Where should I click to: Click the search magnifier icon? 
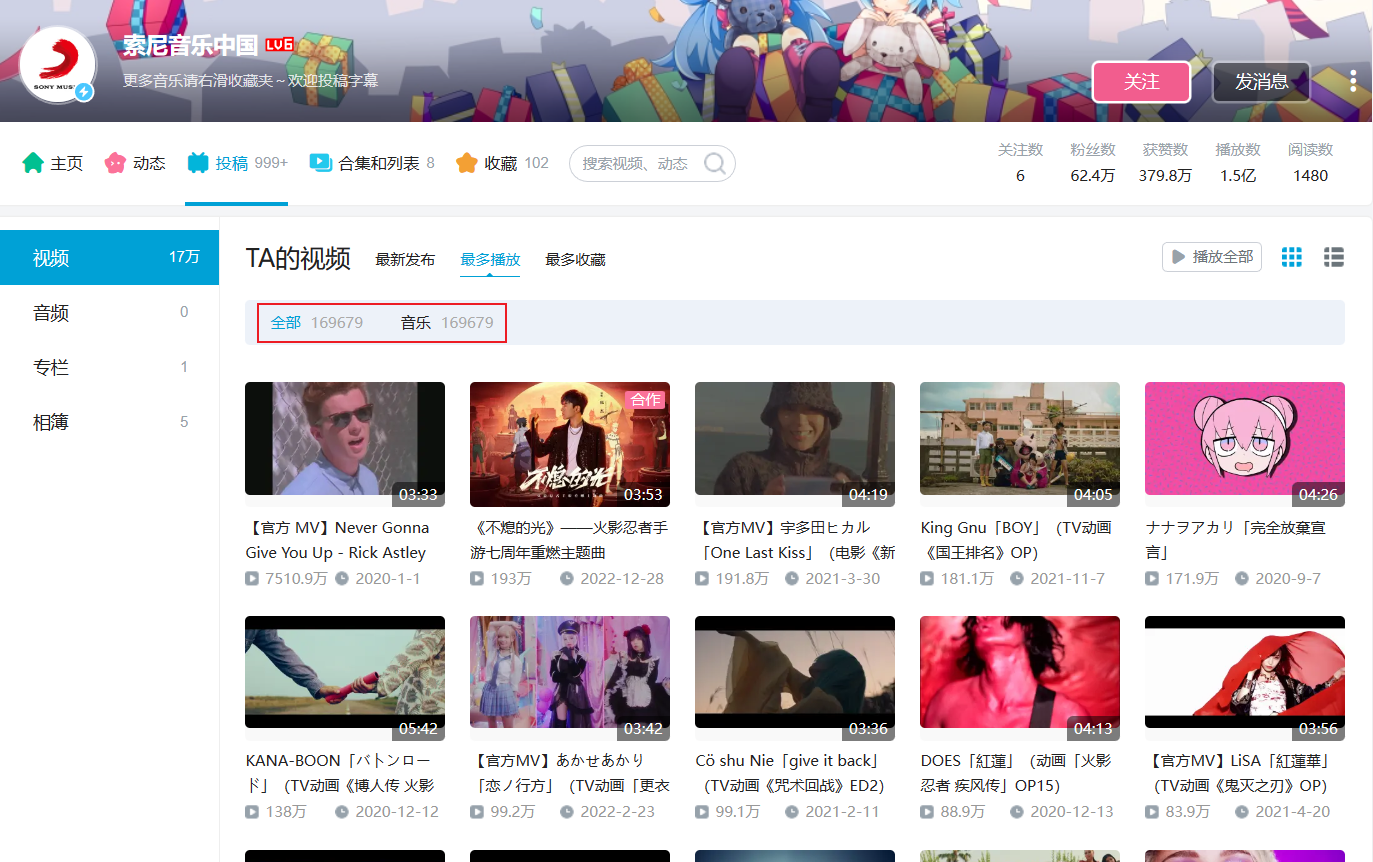(714, 164)
